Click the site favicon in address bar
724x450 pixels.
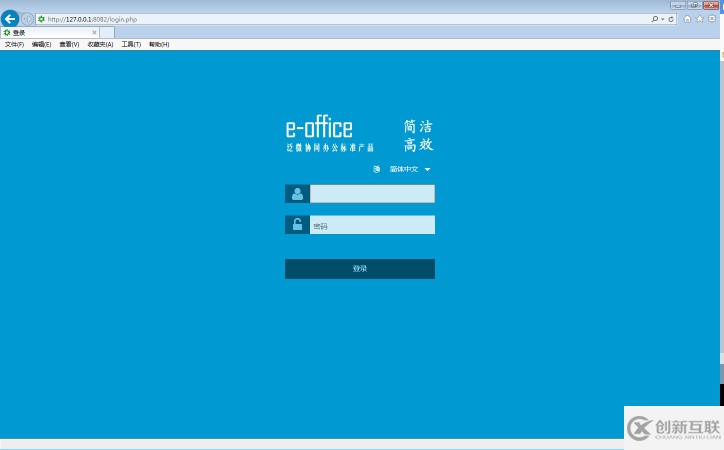[41, 19]
